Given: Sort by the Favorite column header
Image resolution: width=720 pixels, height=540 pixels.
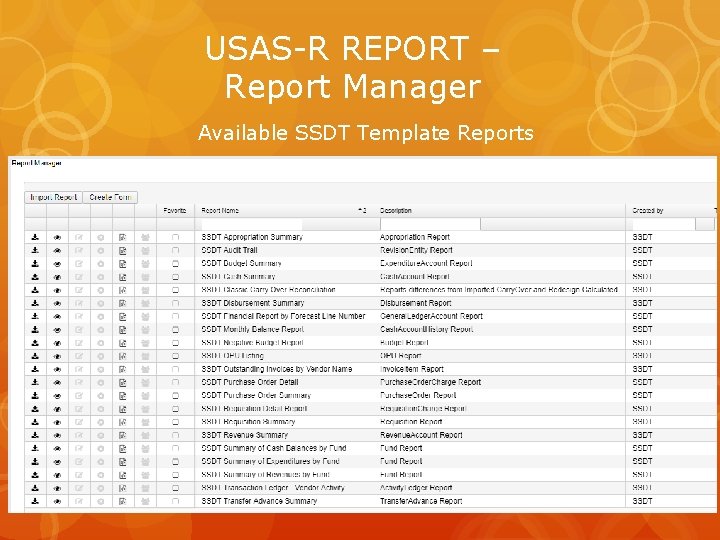Looking at the screenshot, I should pyautogui.click(x=174, y=210).
